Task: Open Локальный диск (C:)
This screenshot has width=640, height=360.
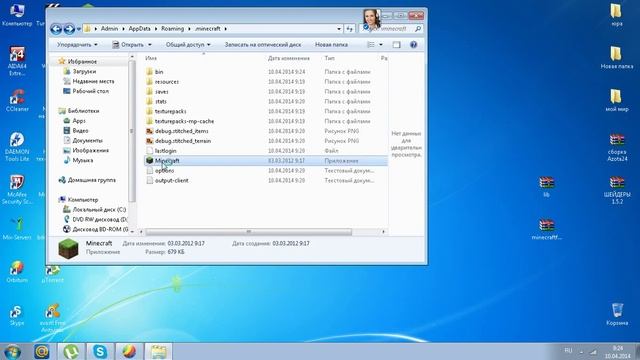Action: coord(99,209)
